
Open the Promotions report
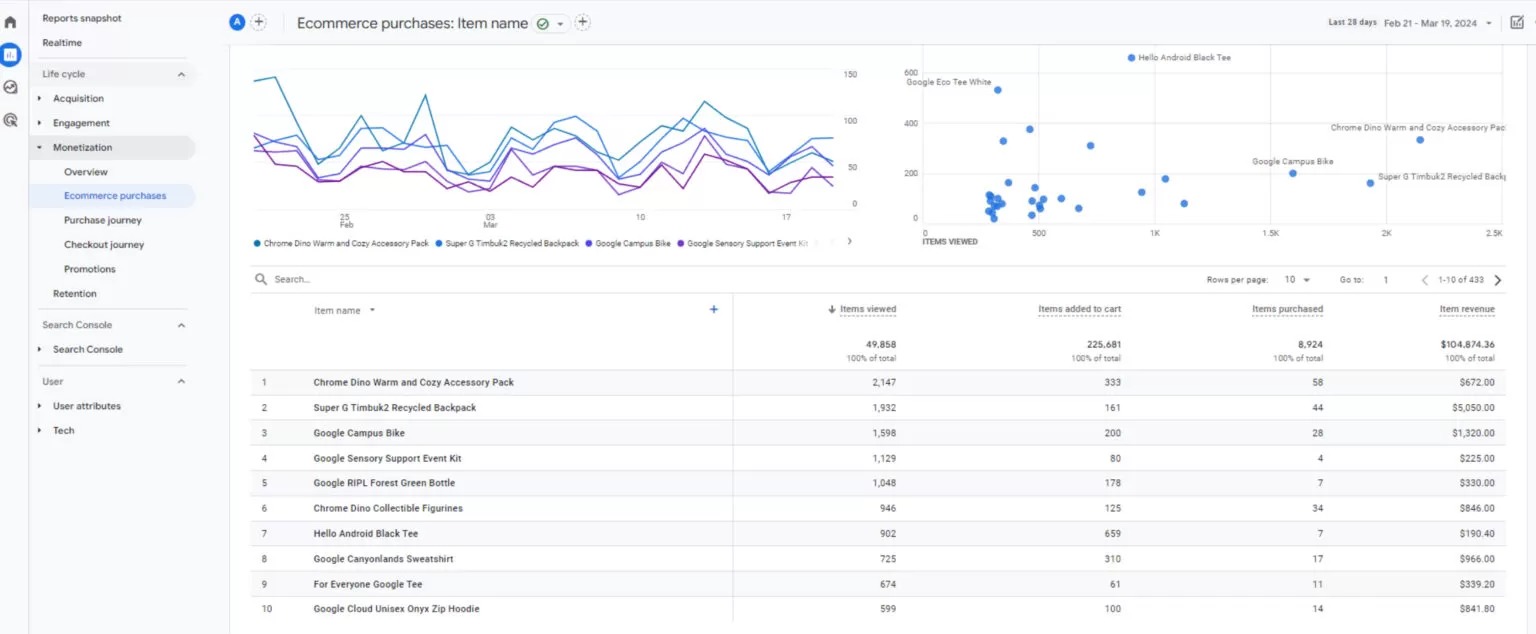(90, 269)
